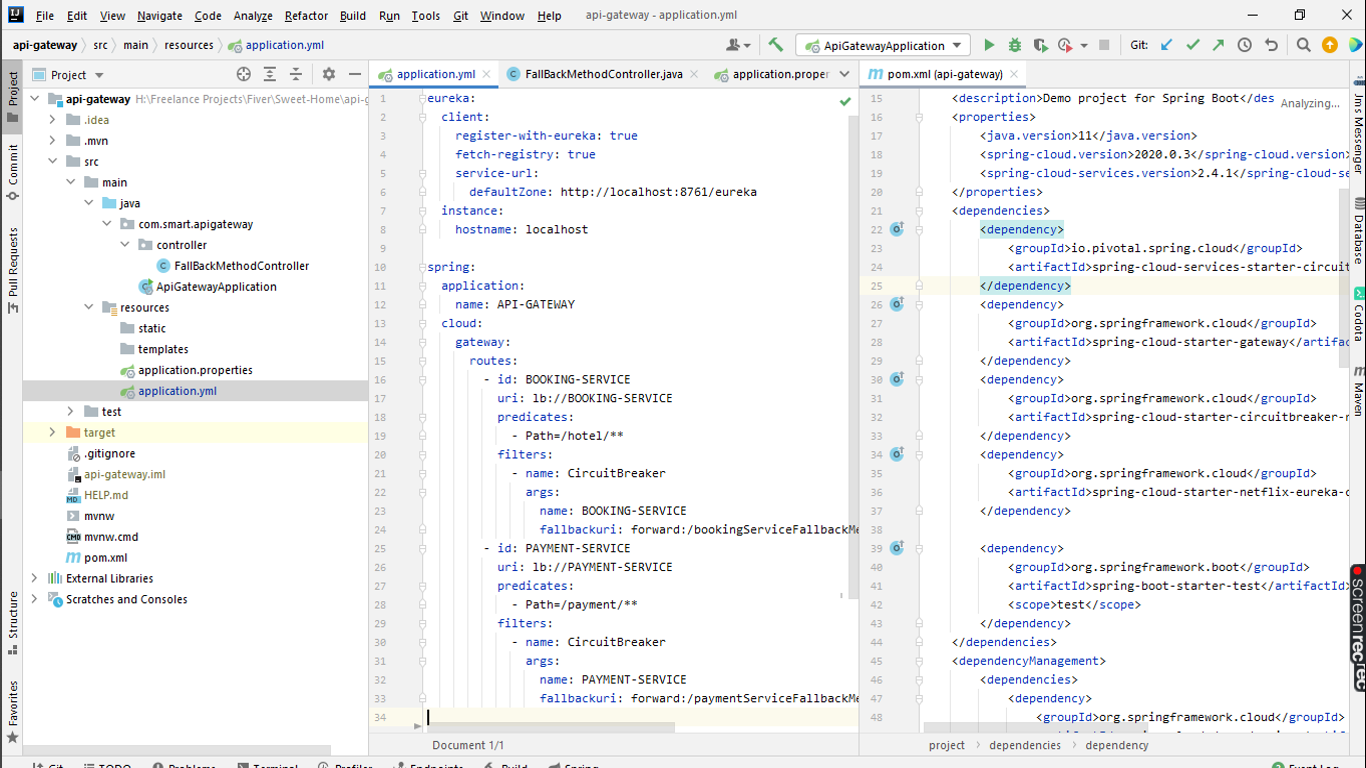This screenshot has width=1366, height=768.
Task: Open Search Everywhere magnifier icon
Action: pyautogui.click(x=1303, y=45)
